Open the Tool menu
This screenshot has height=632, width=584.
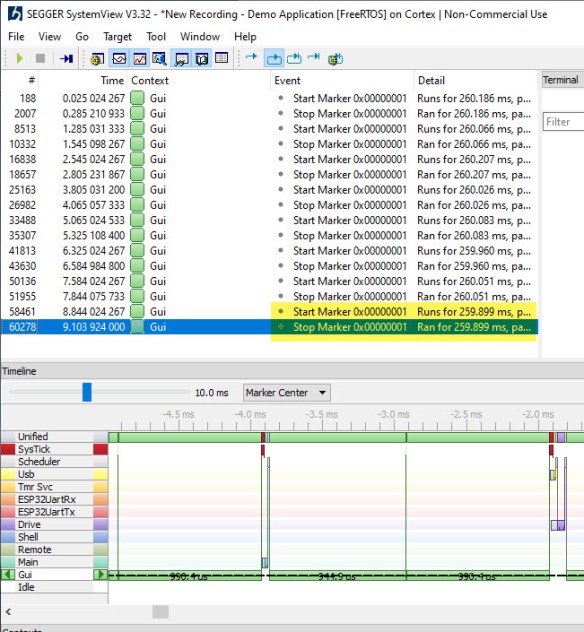tap(156, 37)
